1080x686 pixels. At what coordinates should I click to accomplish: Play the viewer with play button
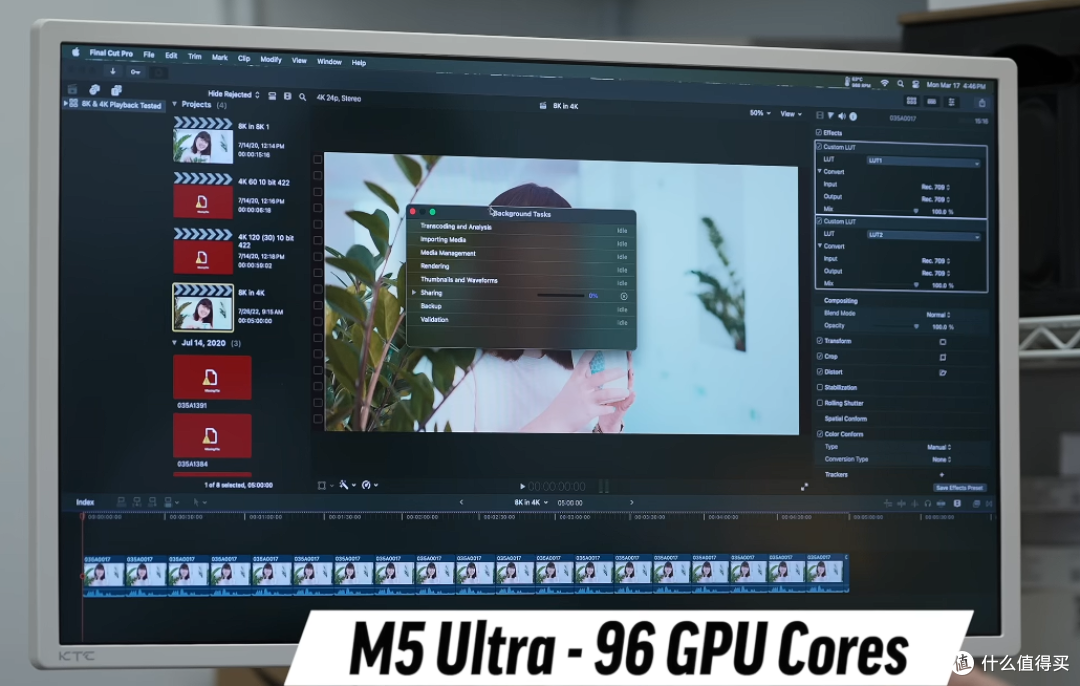pos(522,486)
